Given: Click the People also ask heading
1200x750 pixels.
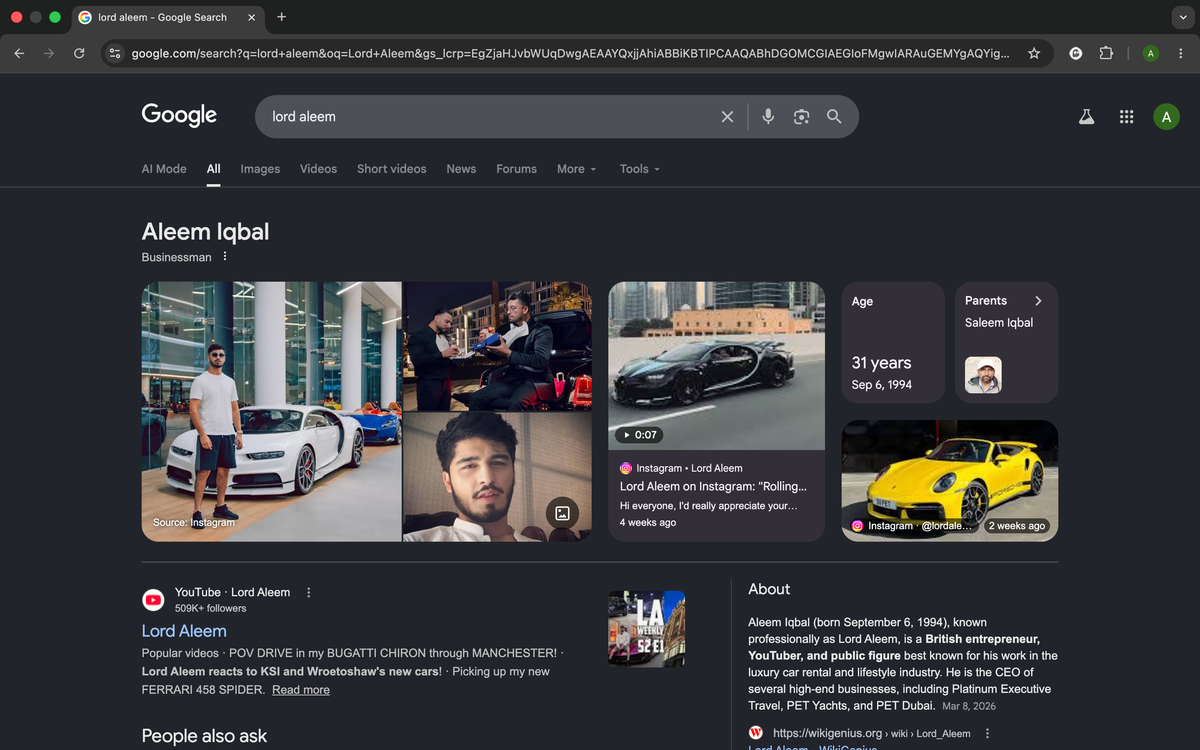Looking at the screenshot, I should point(205,736).
